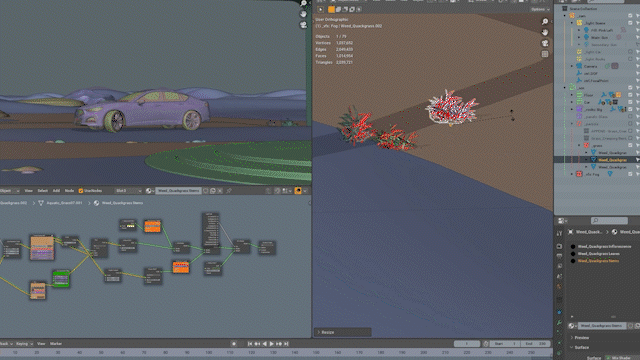Toggle exclude checkbox for _light Car collection

(630, 52)
